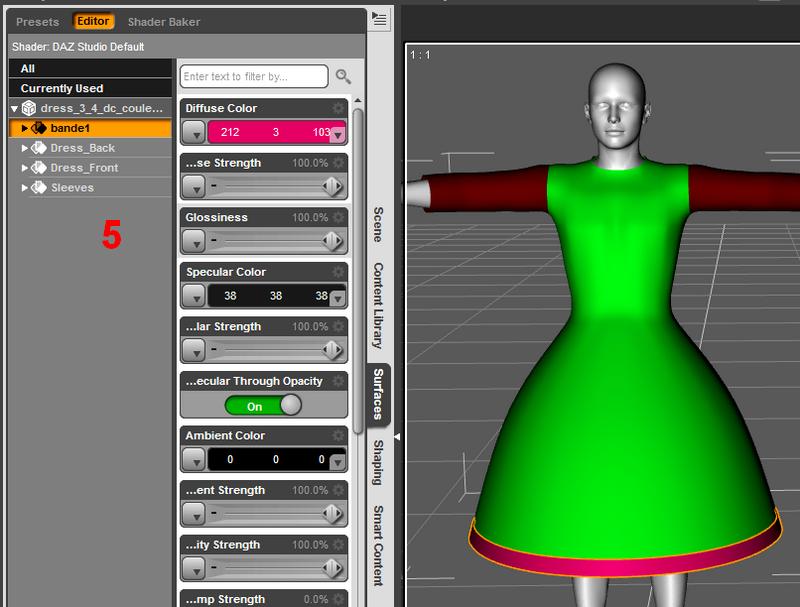Screen dimensions: 800x607
Task: Open the Shaping side tab
Action: point(378,462)
